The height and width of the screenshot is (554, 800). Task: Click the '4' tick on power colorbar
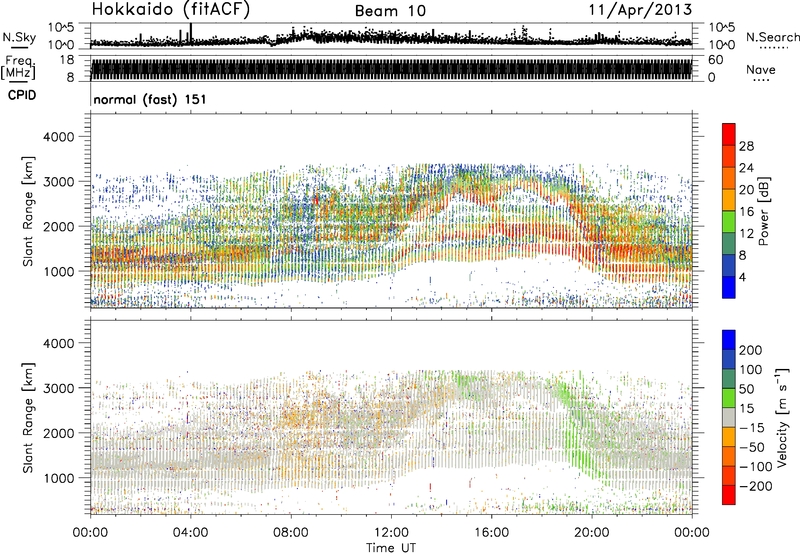point(743,277)
